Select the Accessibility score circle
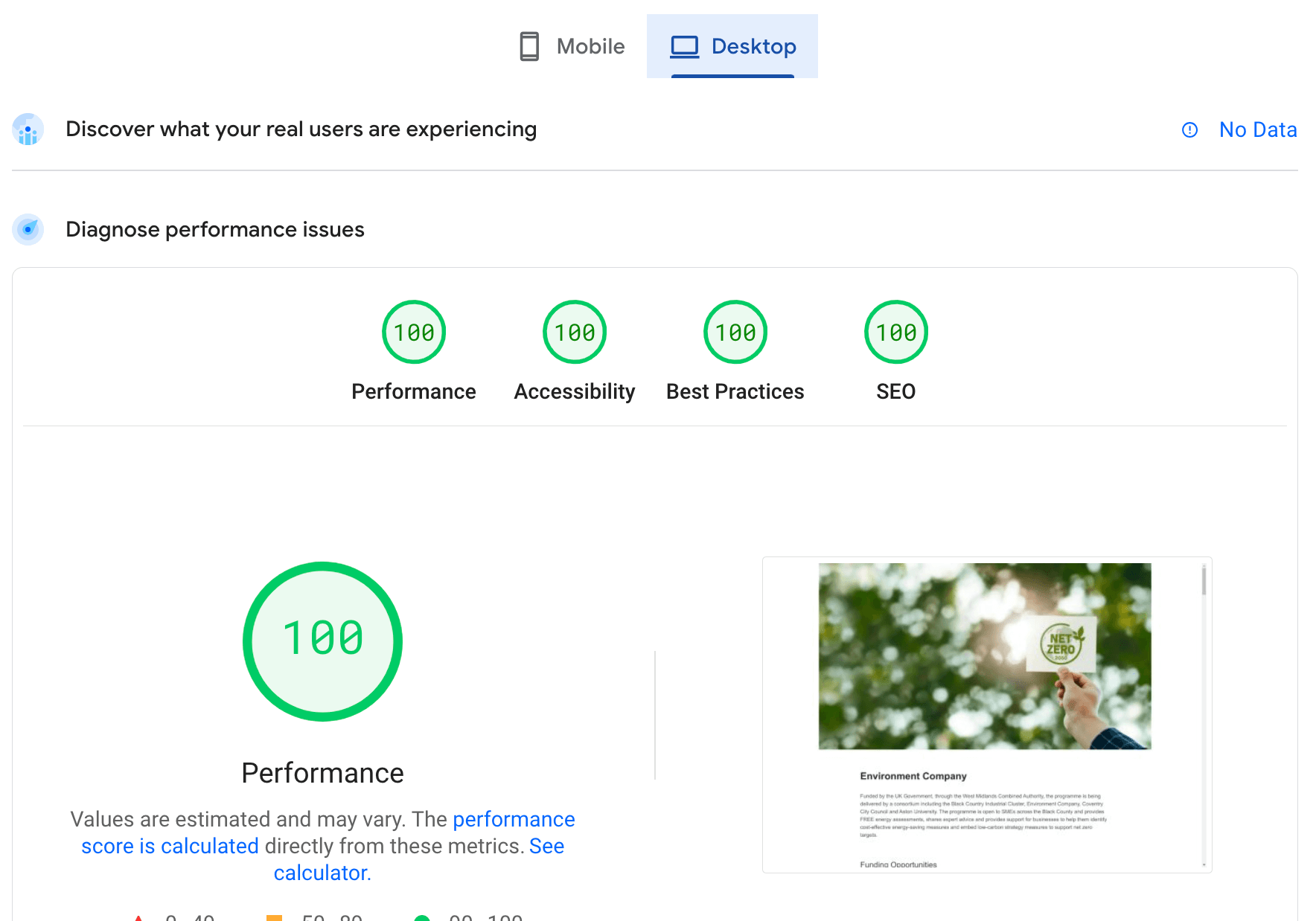This screenshot has height=921, width=1316. (574, 331)
